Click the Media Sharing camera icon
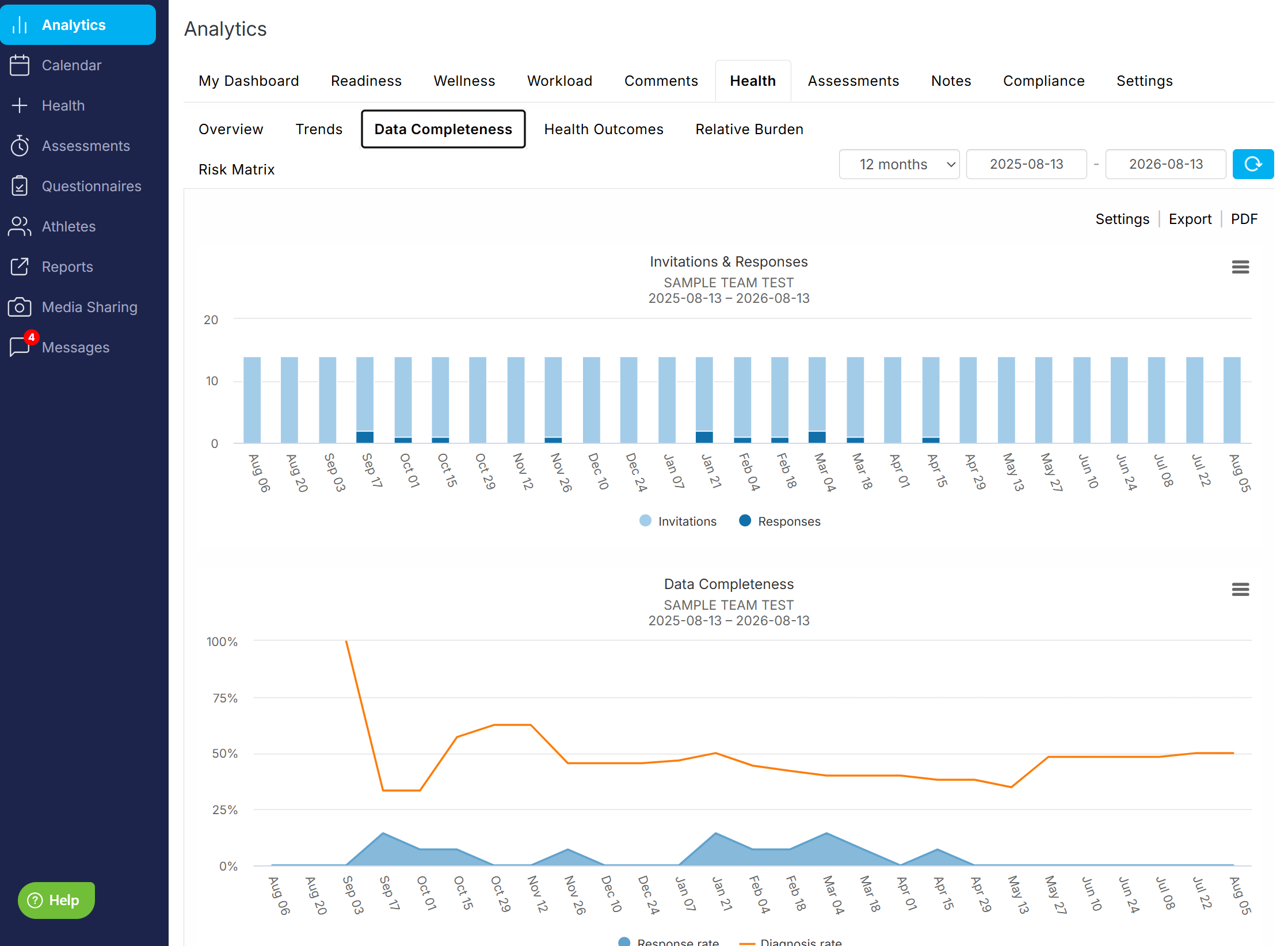This screenshot has width=1288, height=946. pos(20,307)
